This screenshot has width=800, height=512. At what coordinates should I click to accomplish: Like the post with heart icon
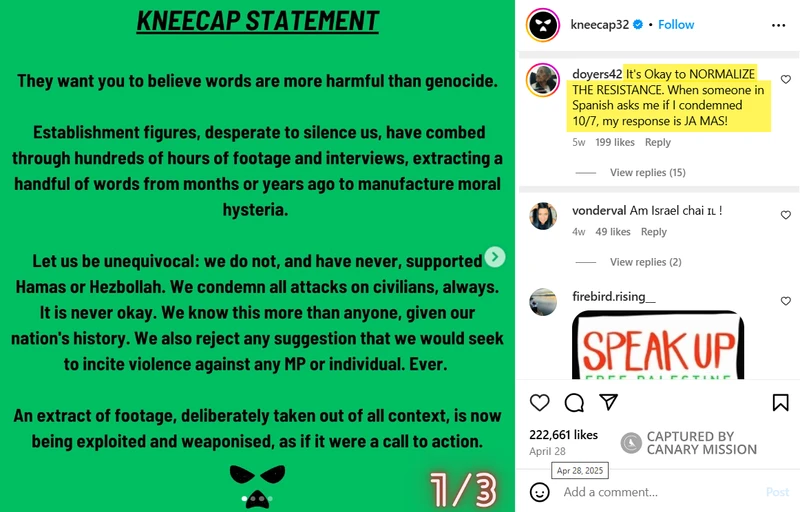540,403
